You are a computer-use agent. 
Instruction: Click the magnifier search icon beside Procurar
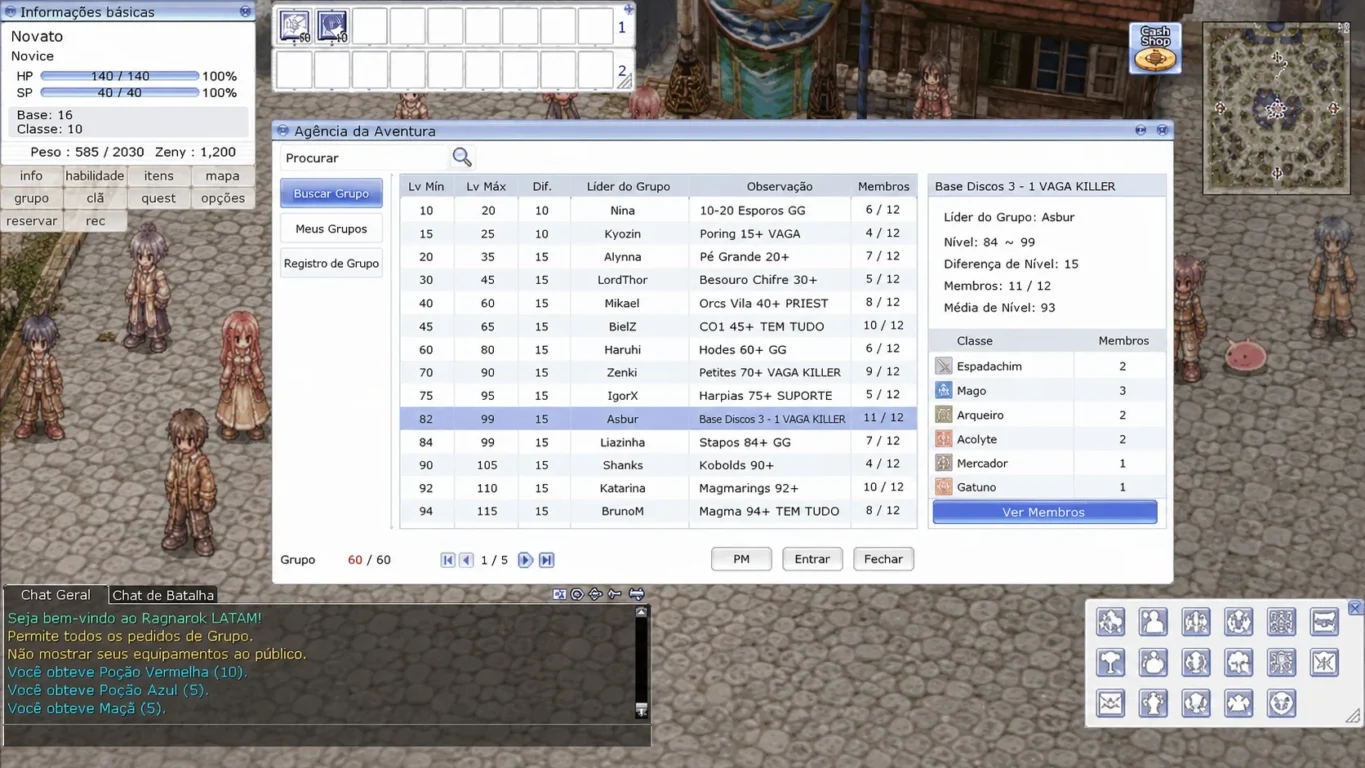pos(462,157)
